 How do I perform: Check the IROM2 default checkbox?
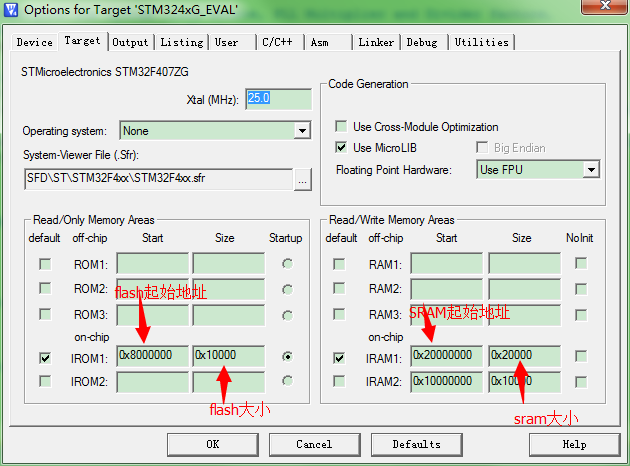tap(45, 381)
